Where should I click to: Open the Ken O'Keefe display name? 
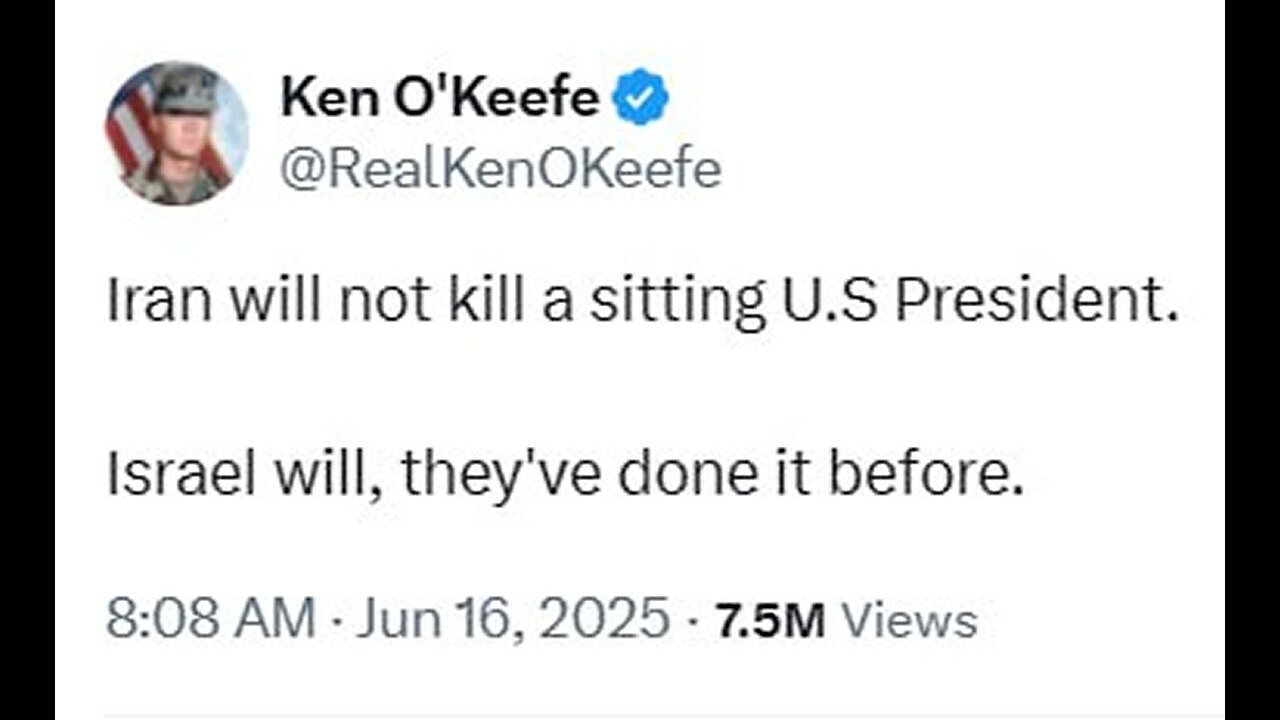(440, 100)
